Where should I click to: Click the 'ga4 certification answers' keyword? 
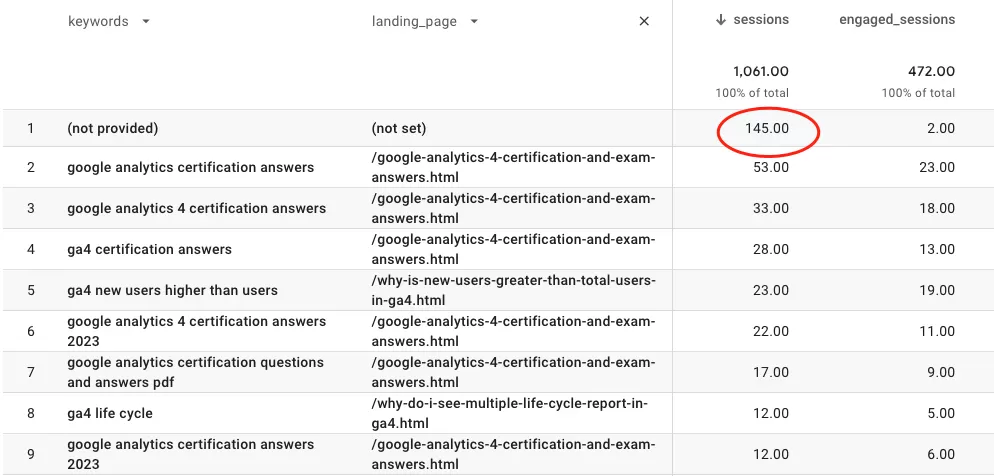pos(150,249)
